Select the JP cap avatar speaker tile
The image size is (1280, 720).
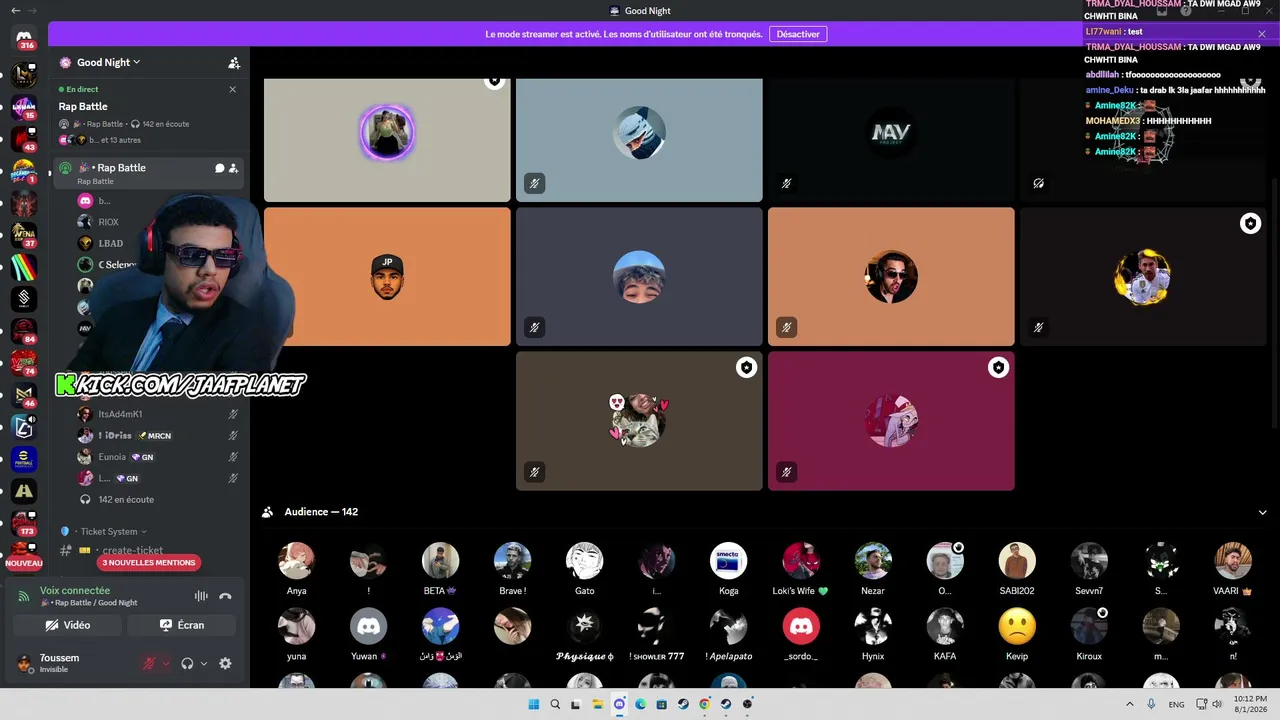tap(387, 277)
